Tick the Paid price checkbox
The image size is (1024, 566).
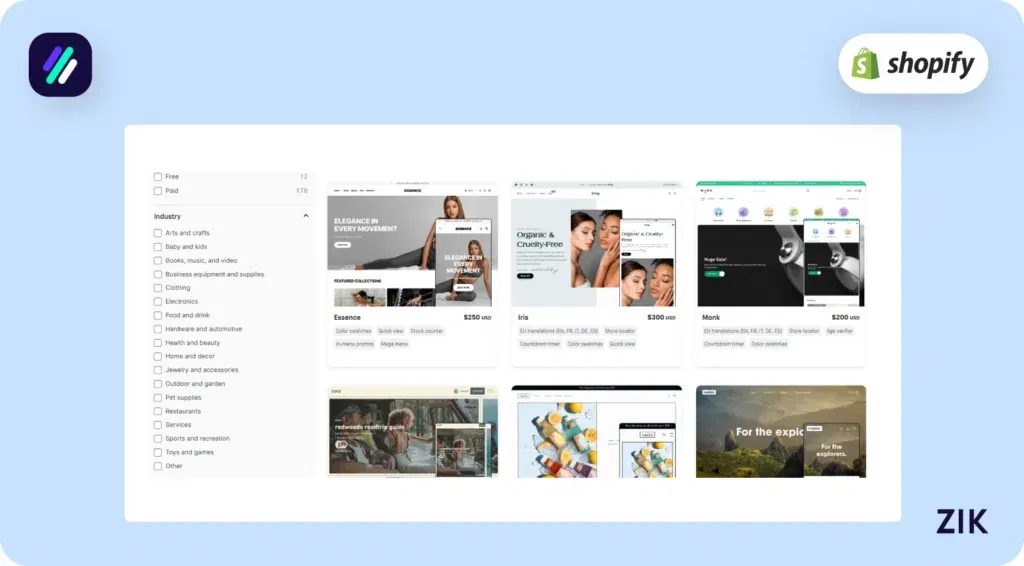click(x=157, y=191)
